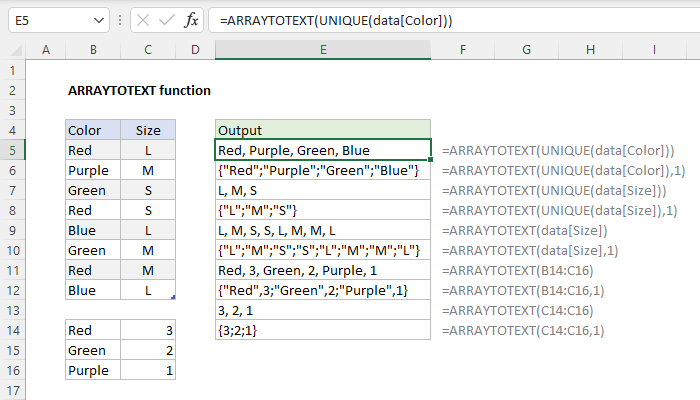
Task: Select all cells with corner triangle
Action: (16, 50)
